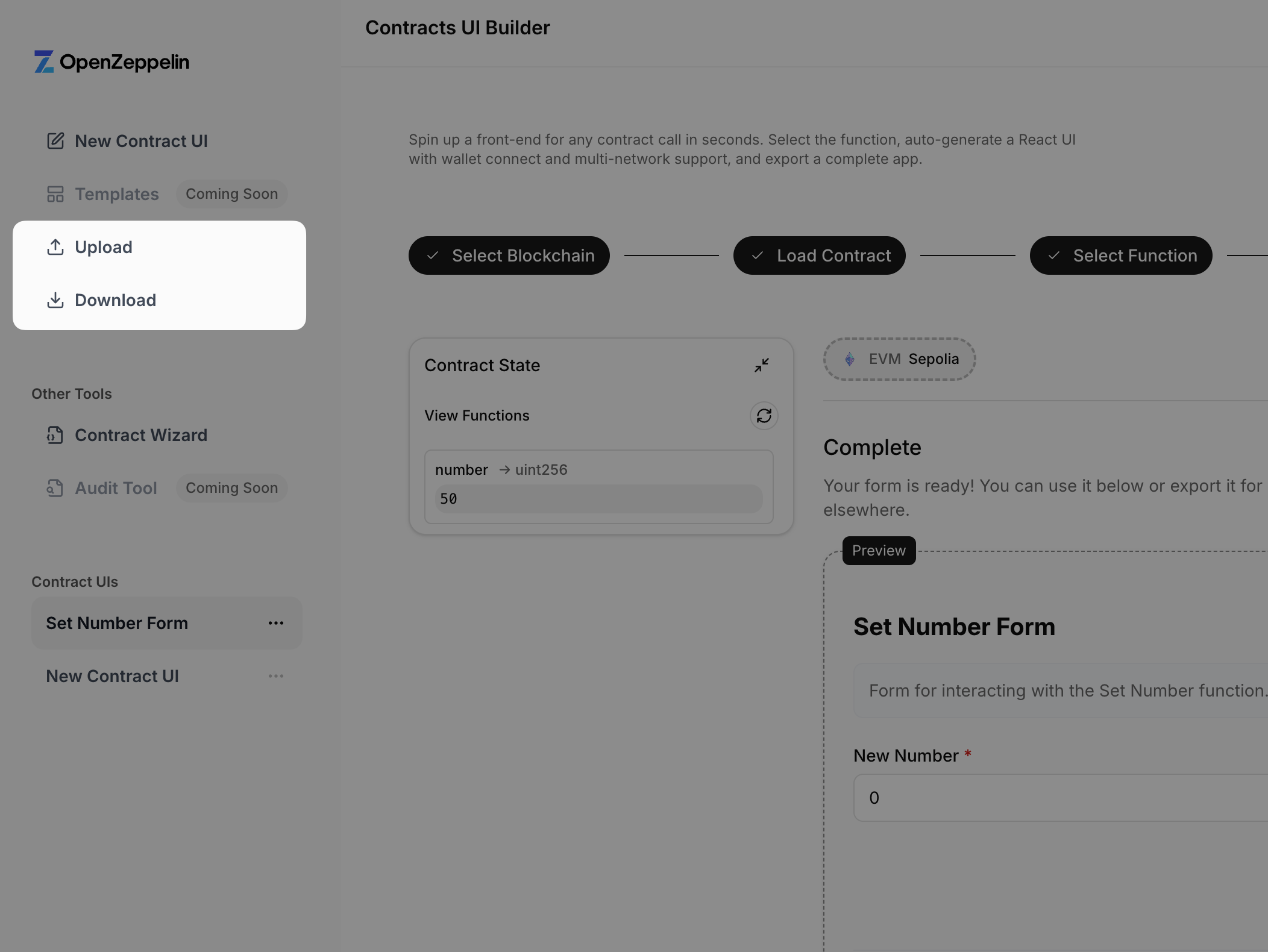Screen dimensions: 1268x952
Task: Open options menu for Set Number Form
Action: tap(276, 623)
